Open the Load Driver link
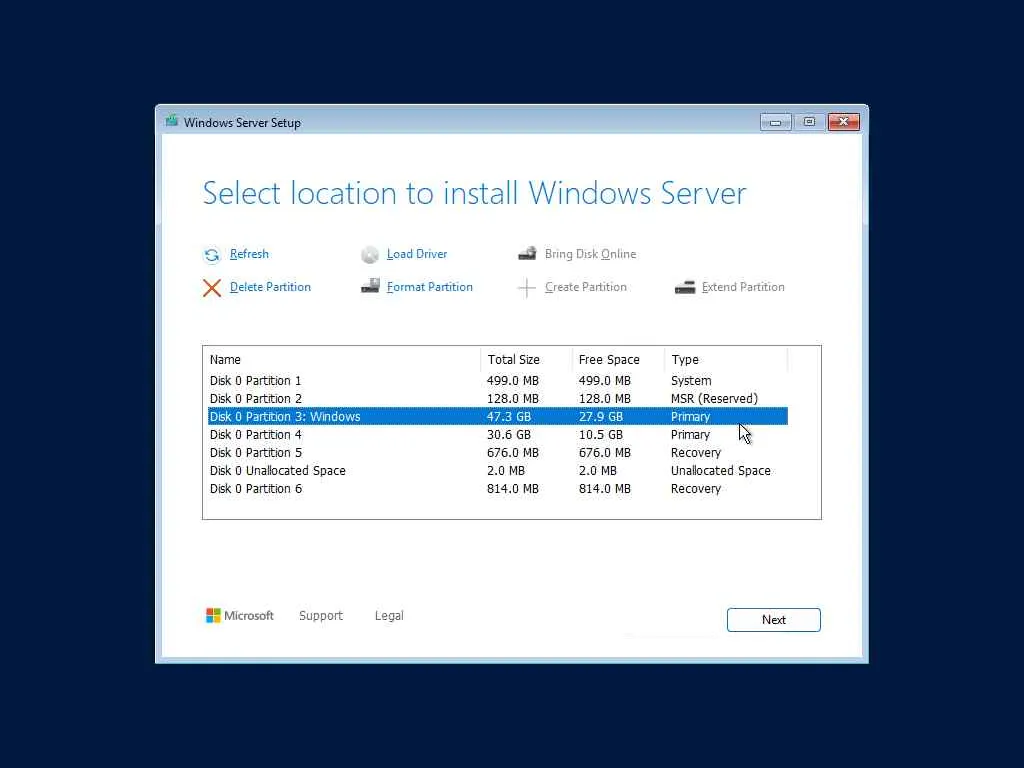Viewport: 1024px width, 768px height. click(x=417, y=254)
